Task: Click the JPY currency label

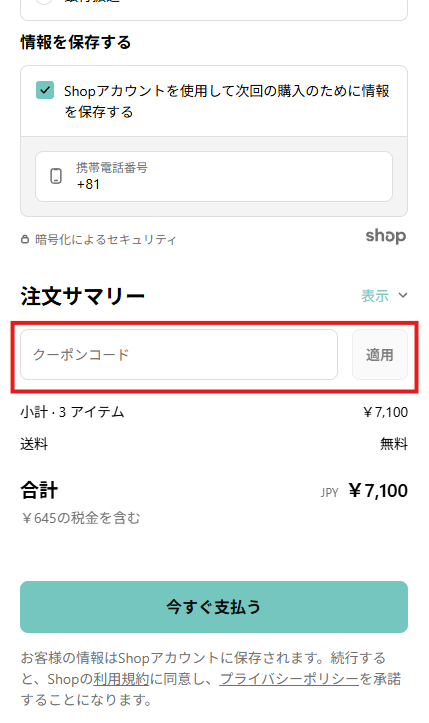Action: [x=330, y=492]
